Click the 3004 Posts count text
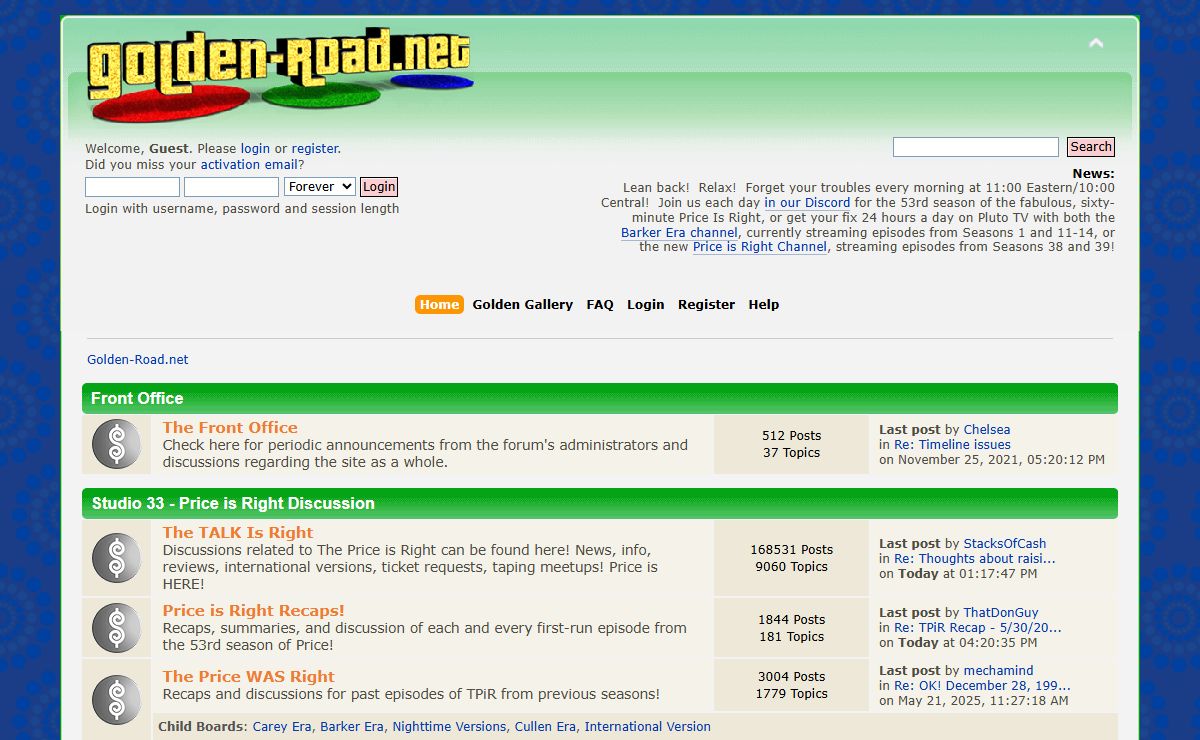The image size is (1200, 740). click(x=791, y=677)
